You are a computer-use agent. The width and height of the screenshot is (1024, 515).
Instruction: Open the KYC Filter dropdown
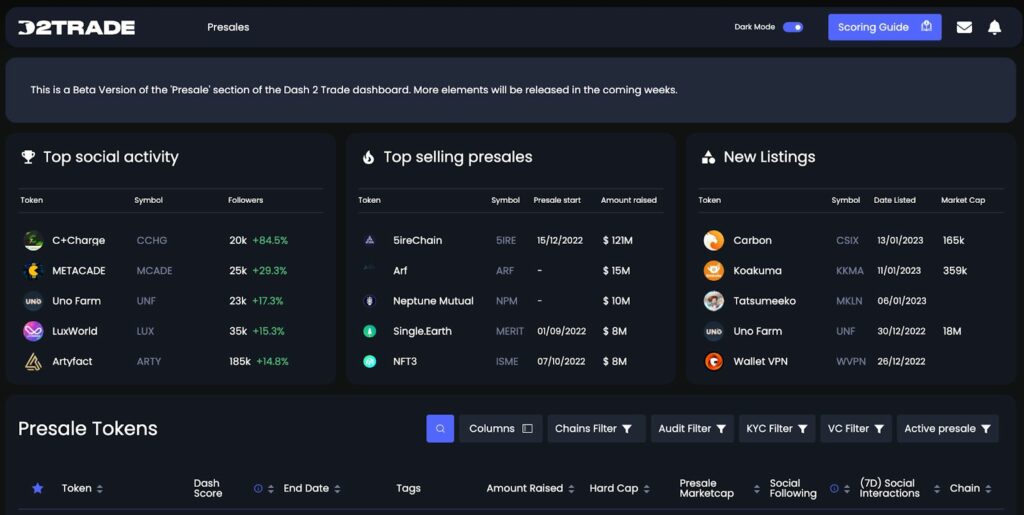(x=777, y=429)
